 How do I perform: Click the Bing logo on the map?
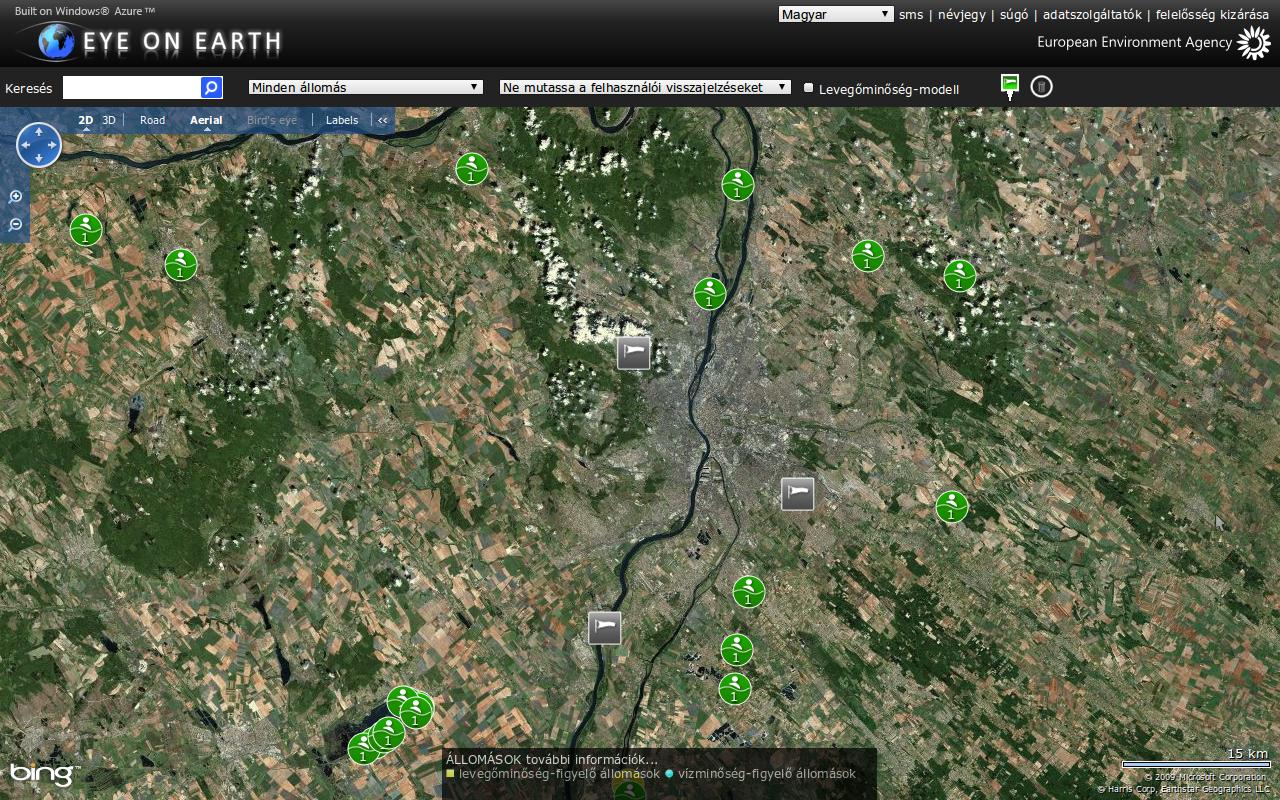tap(40, 774)
